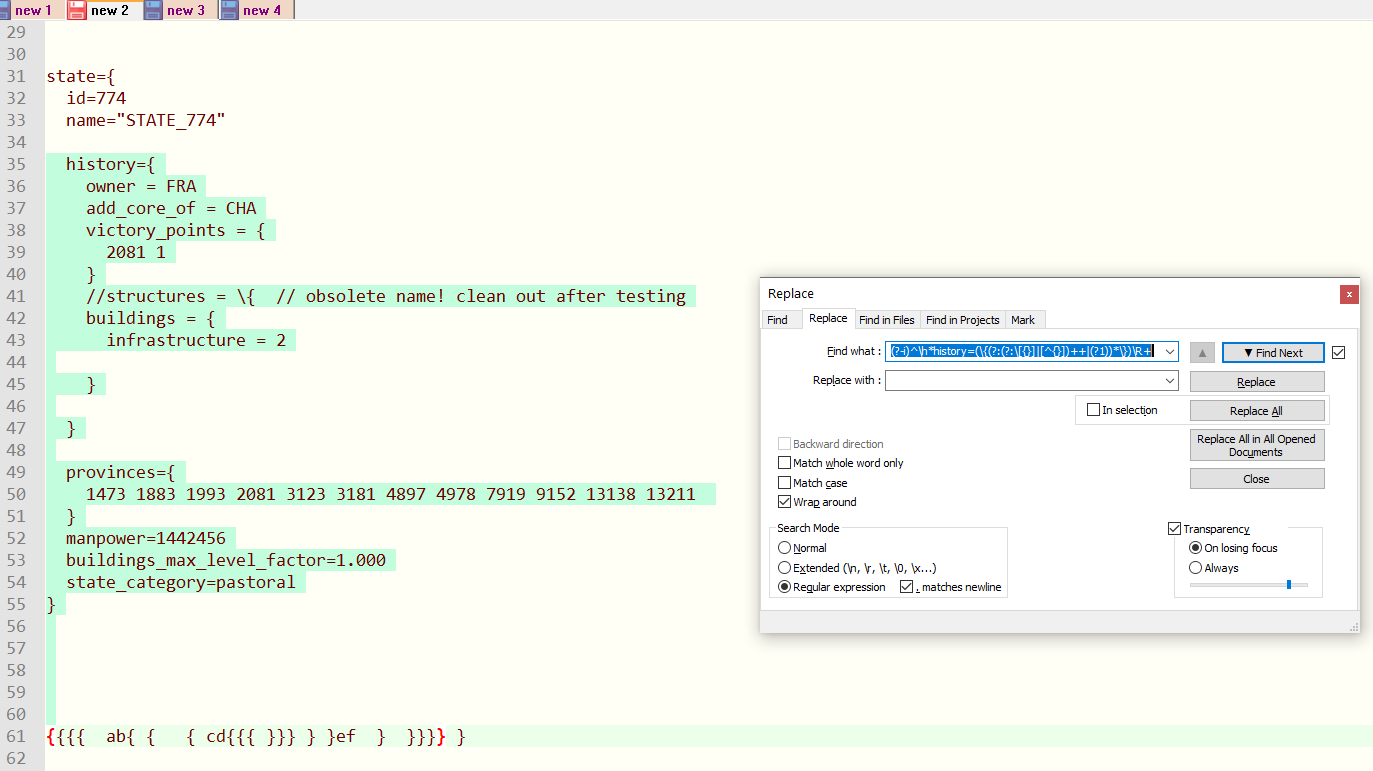Click the dialog resize grip corner

click(x=1354, y=627)
